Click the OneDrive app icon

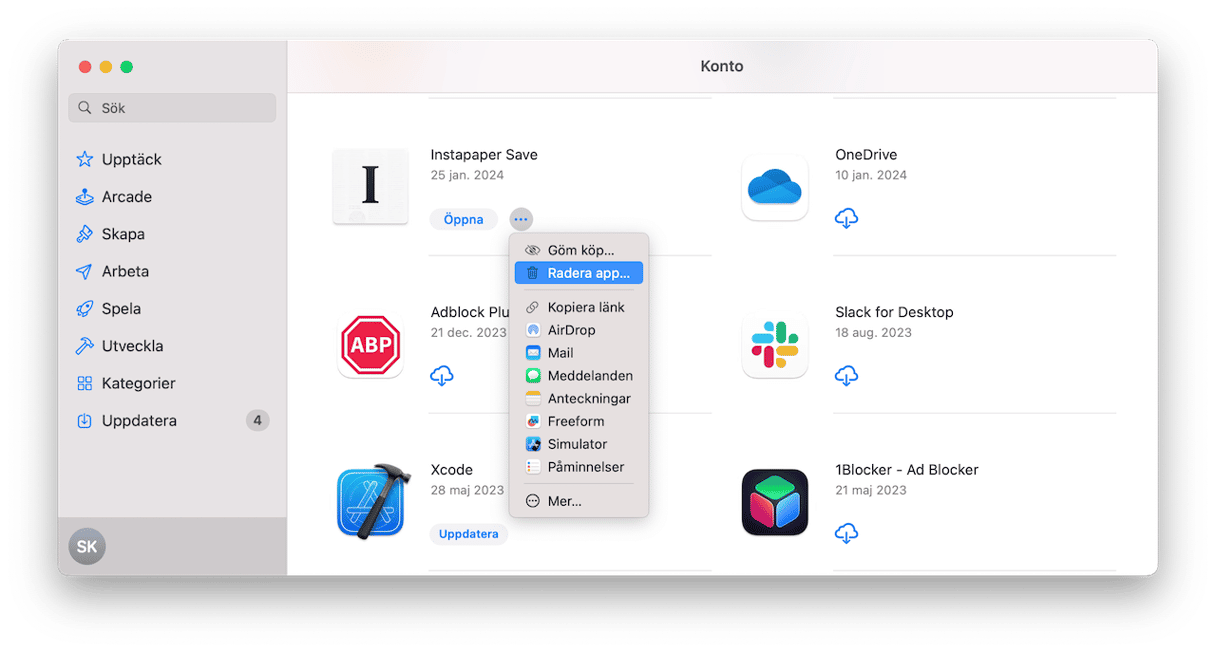pos(775,186)
